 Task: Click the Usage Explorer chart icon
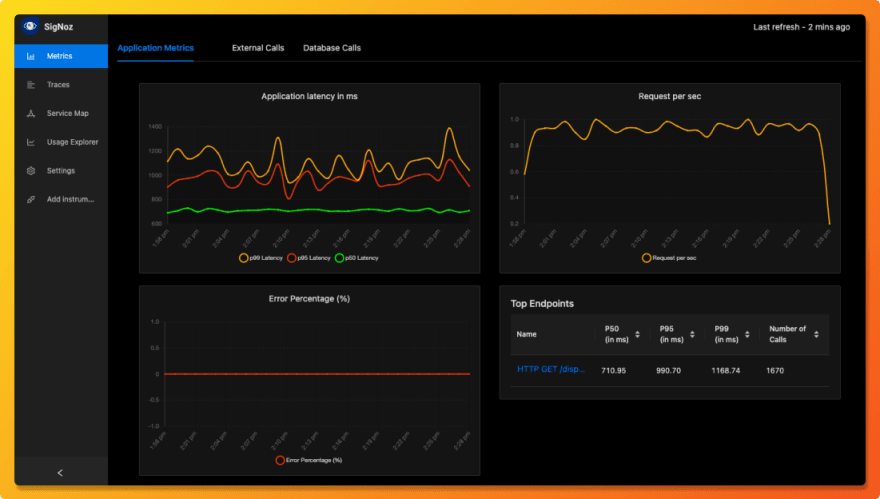pos(31,142)
